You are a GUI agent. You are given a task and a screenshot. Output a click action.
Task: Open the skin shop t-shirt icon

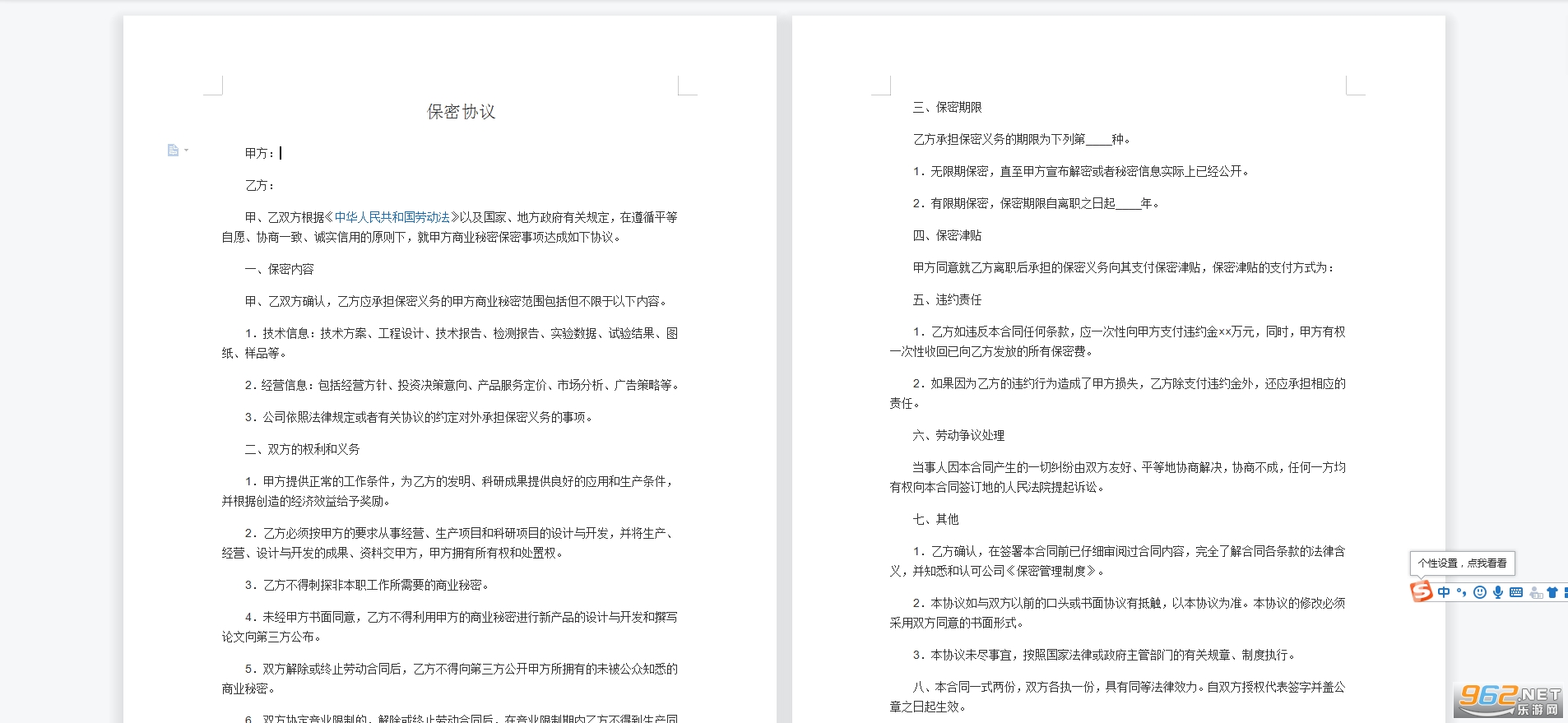(x=1552, y=592)
